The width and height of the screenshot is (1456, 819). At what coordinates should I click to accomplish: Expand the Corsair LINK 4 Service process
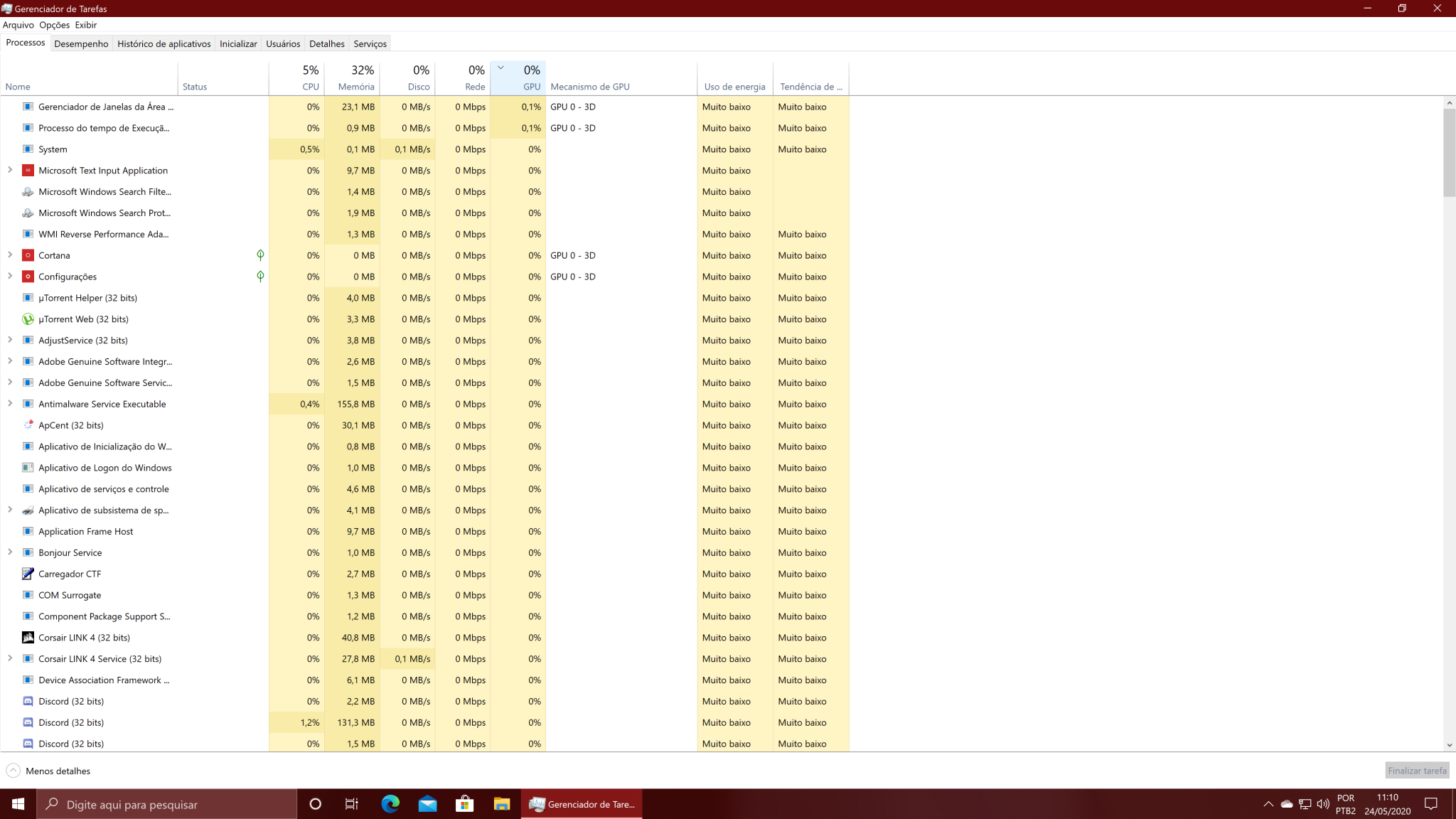tap(10, 658)
